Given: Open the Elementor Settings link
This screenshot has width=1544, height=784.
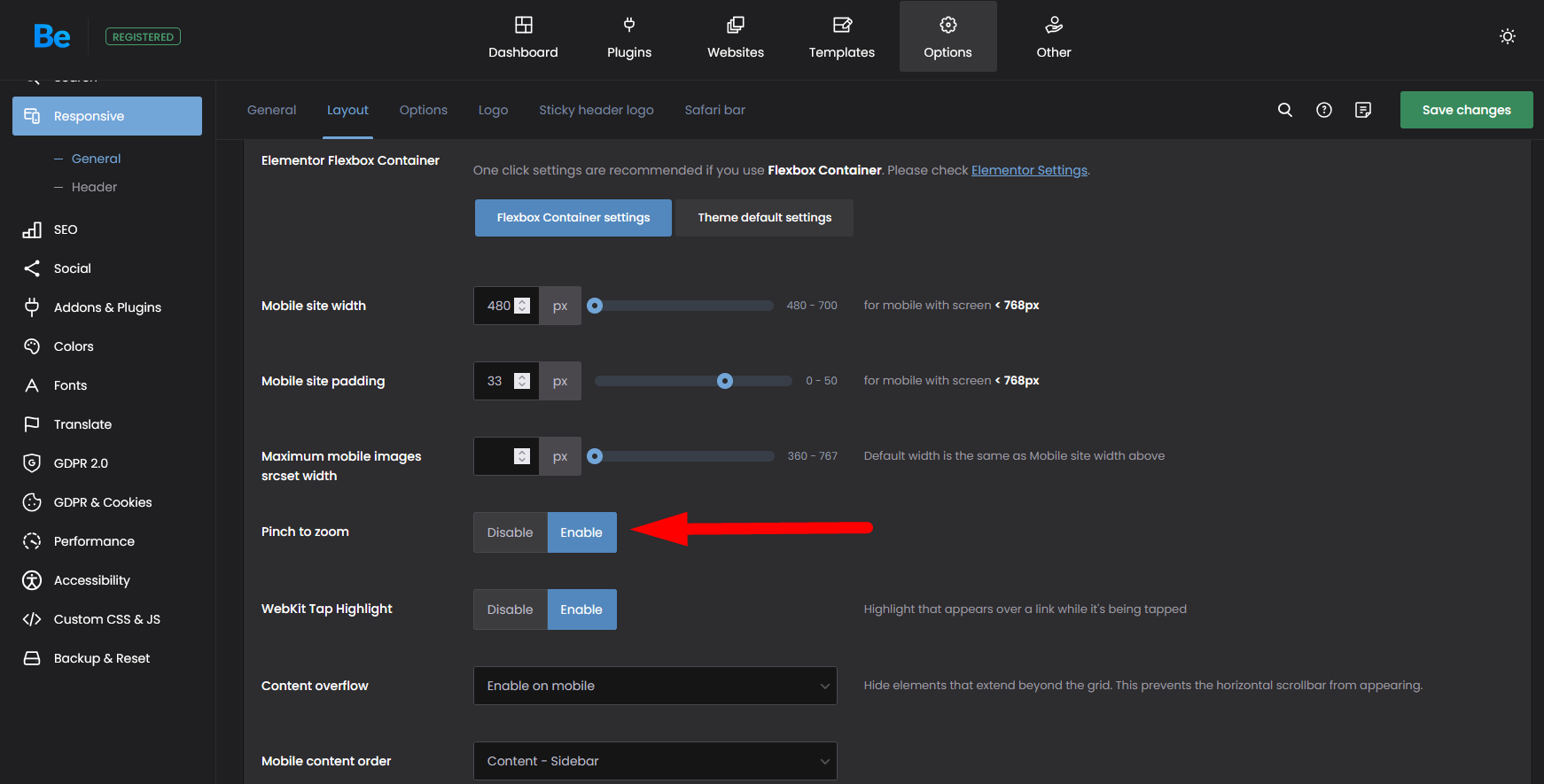Looking at the screenshot, I should coord(1029,170).
